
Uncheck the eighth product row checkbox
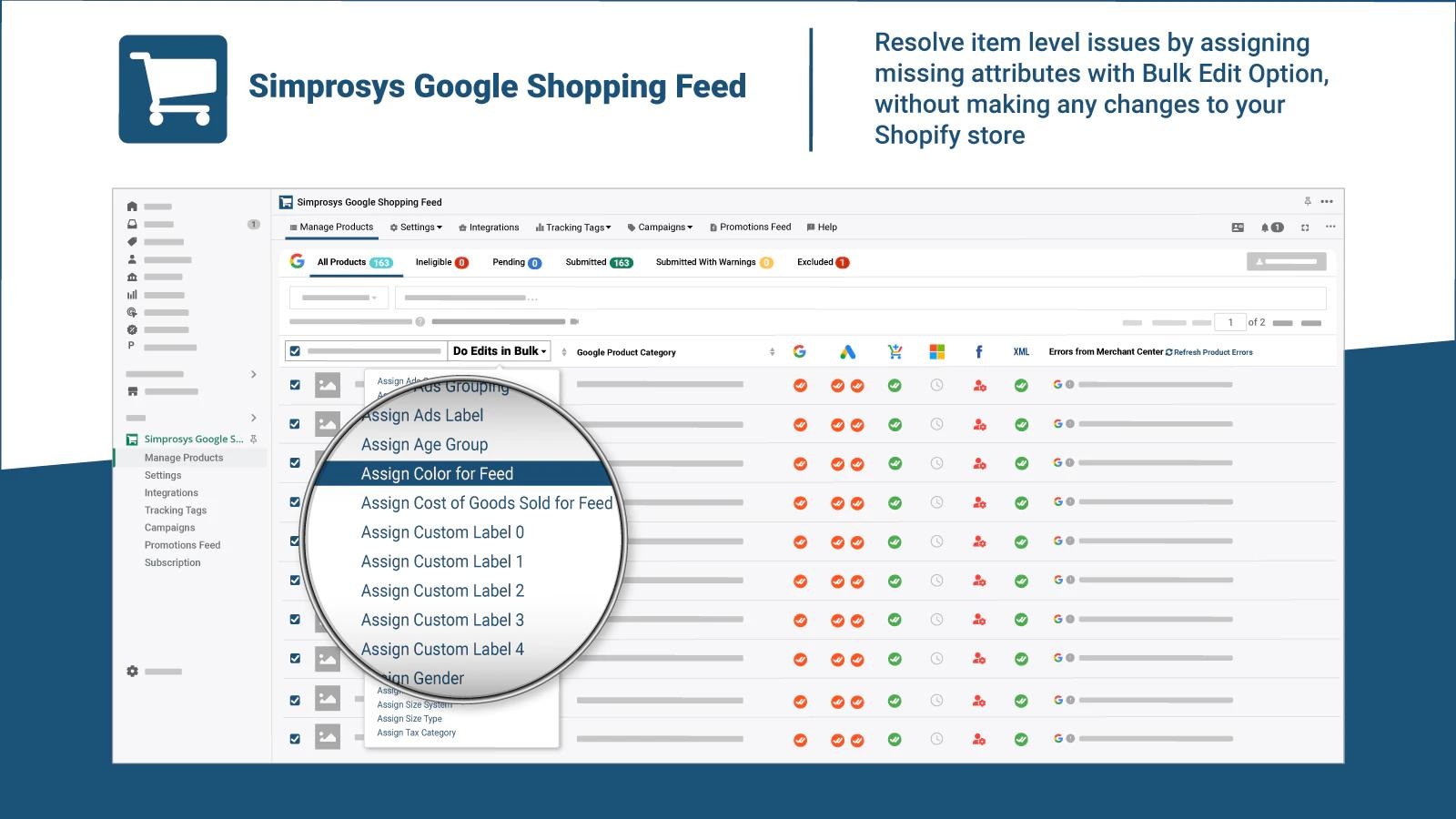pyautogui.click(x=295, y=659)
